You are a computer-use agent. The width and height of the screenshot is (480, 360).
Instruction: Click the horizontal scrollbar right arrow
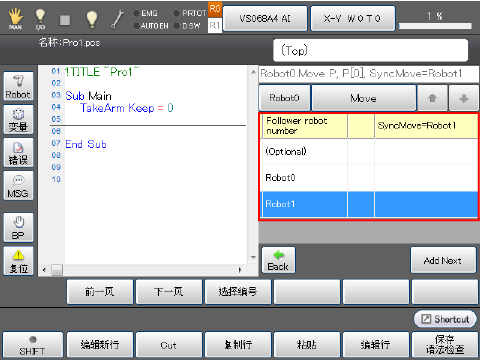click(x=240, y=270)
